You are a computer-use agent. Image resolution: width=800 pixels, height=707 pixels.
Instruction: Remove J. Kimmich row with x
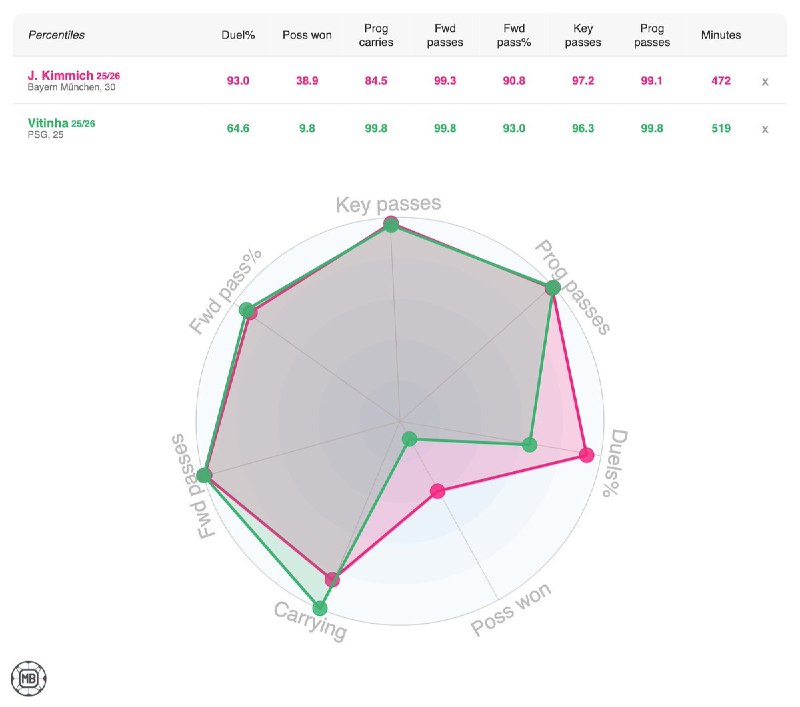pyautogui.click(x=765, y=81)
